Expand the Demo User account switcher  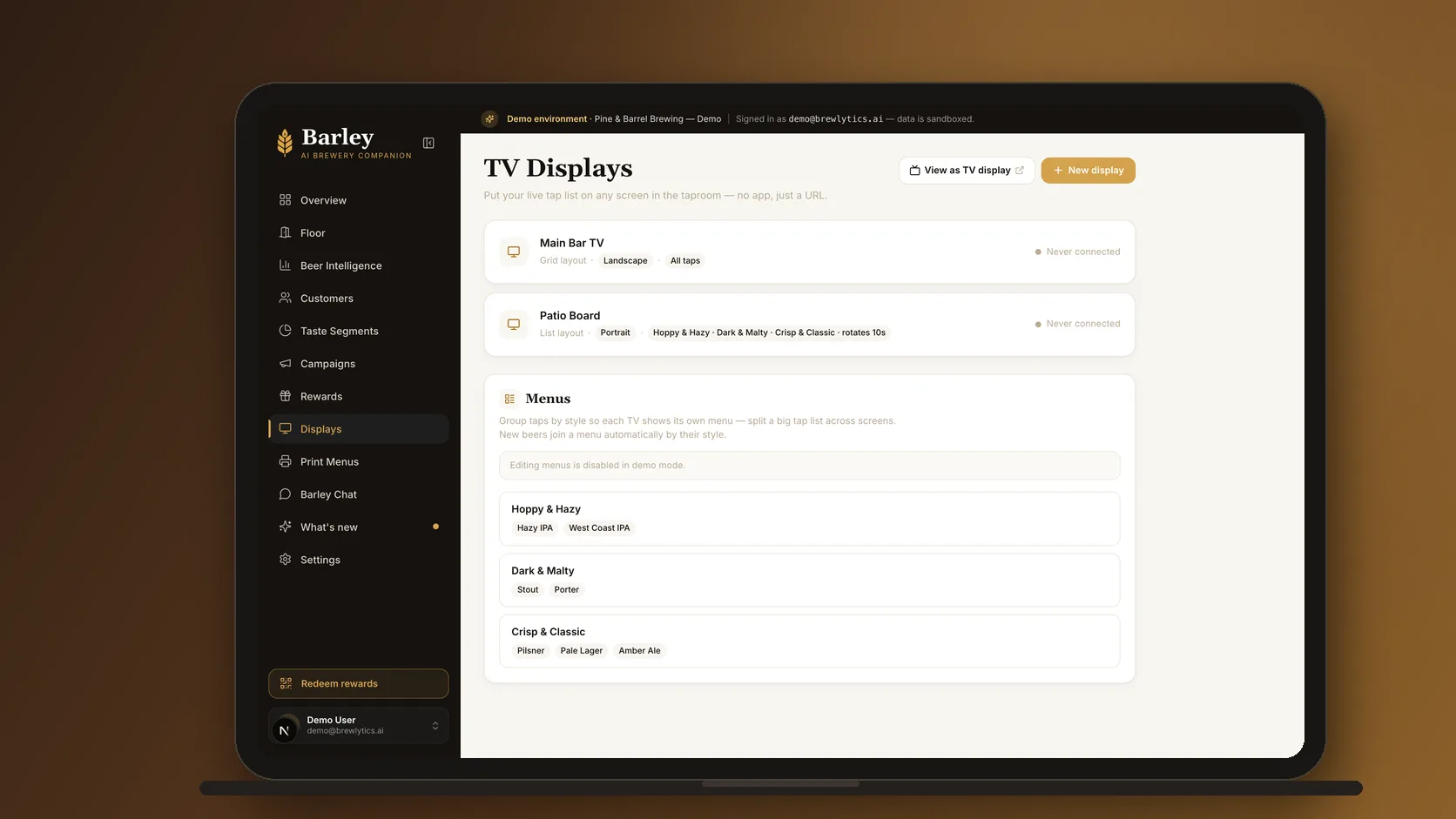[359, 726]
